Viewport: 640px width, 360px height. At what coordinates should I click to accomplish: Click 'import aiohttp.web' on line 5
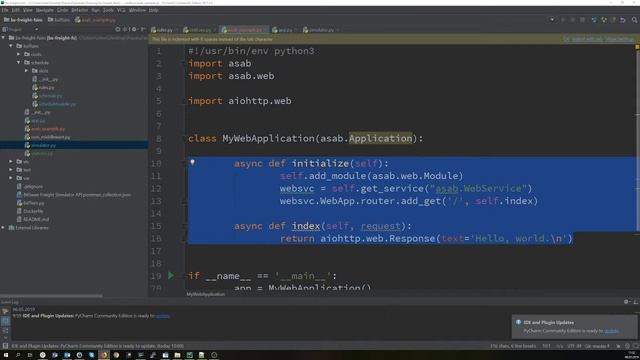click(240, 101)
